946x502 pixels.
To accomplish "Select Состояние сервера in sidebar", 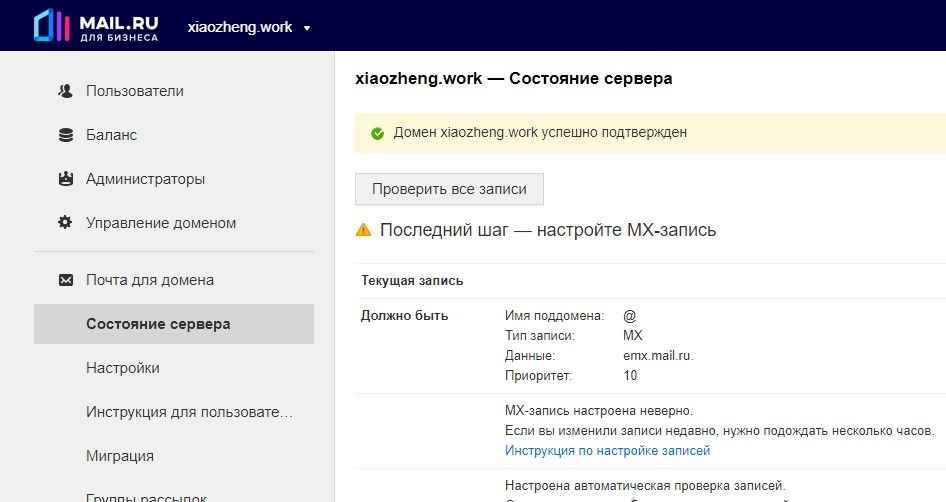I will coord(174,324).
